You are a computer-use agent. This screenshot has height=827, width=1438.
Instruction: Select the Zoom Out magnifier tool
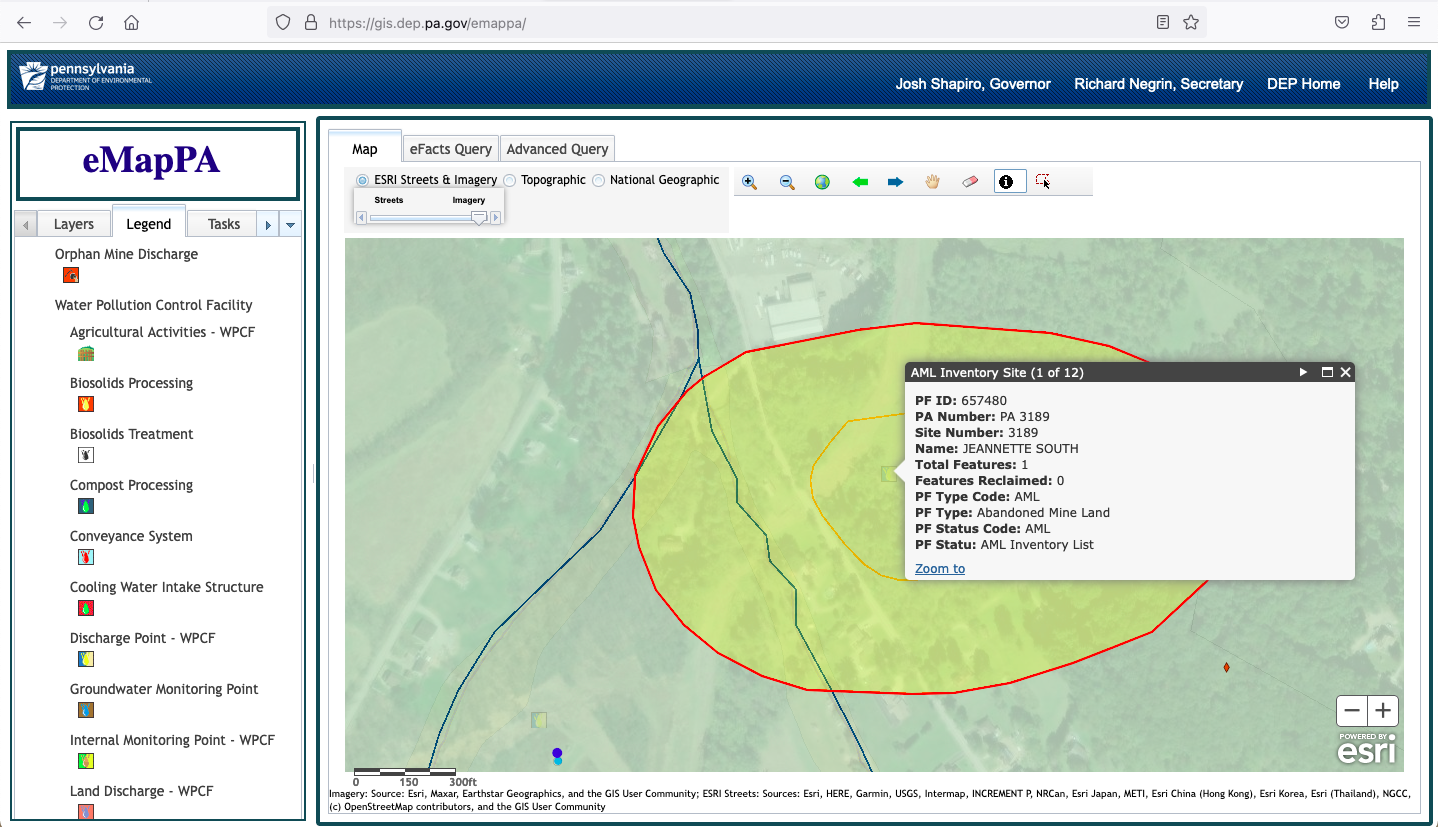coord(787,182)
